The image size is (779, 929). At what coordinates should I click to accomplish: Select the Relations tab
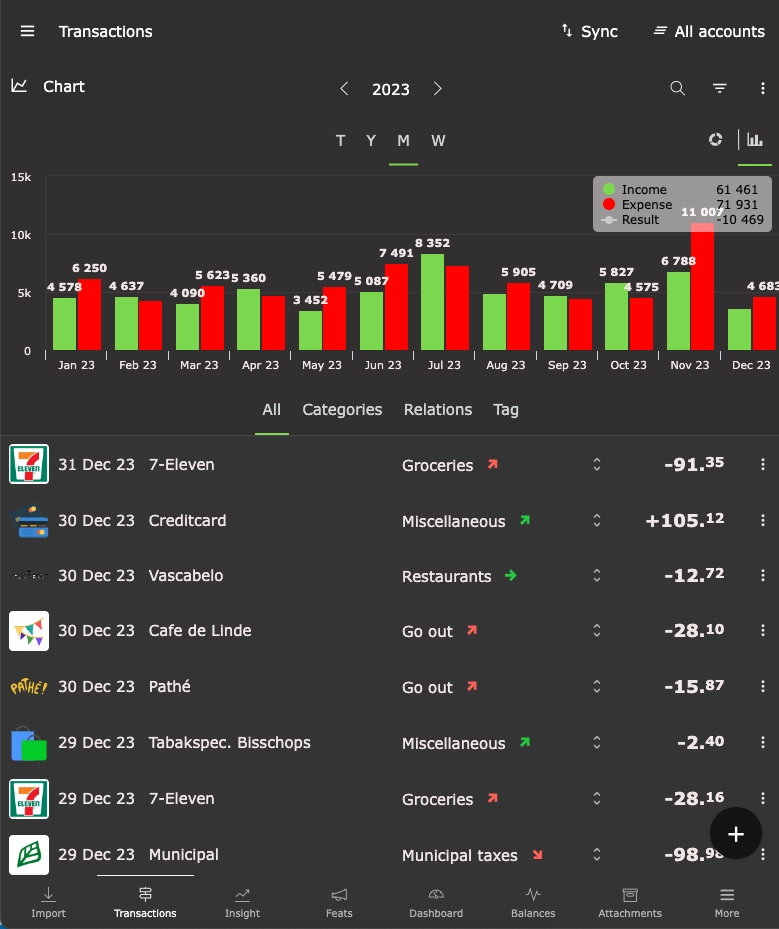pos(438,410)
